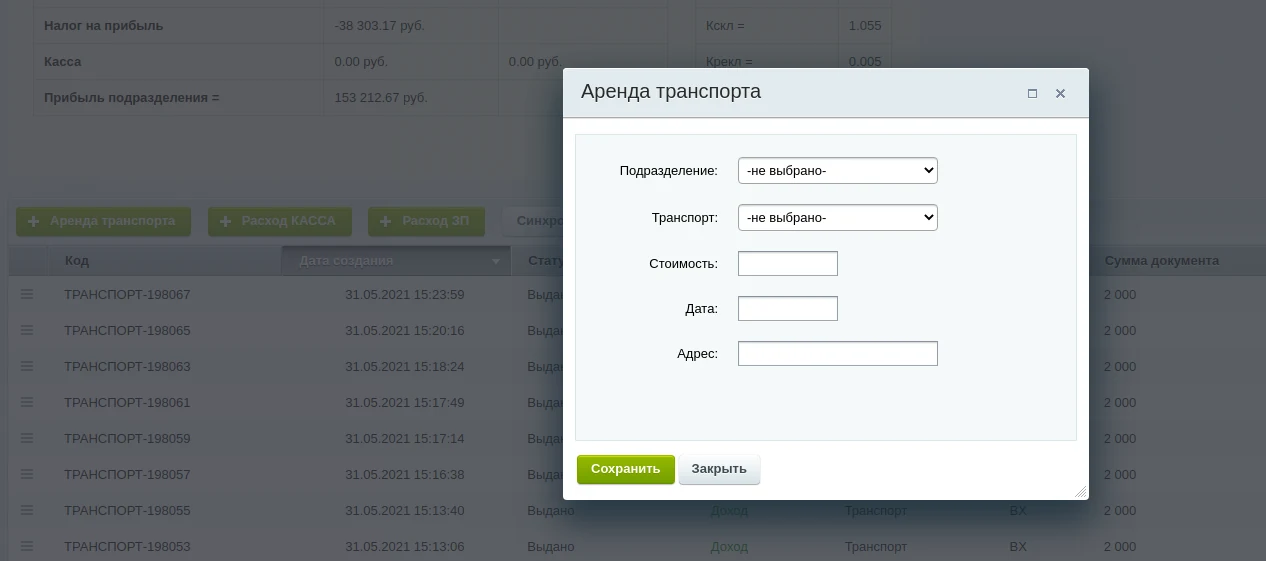The width and height of the screenshot is (1266, 561).
Task: Click the Расход КАССА add button
Action: pos(279,221)
